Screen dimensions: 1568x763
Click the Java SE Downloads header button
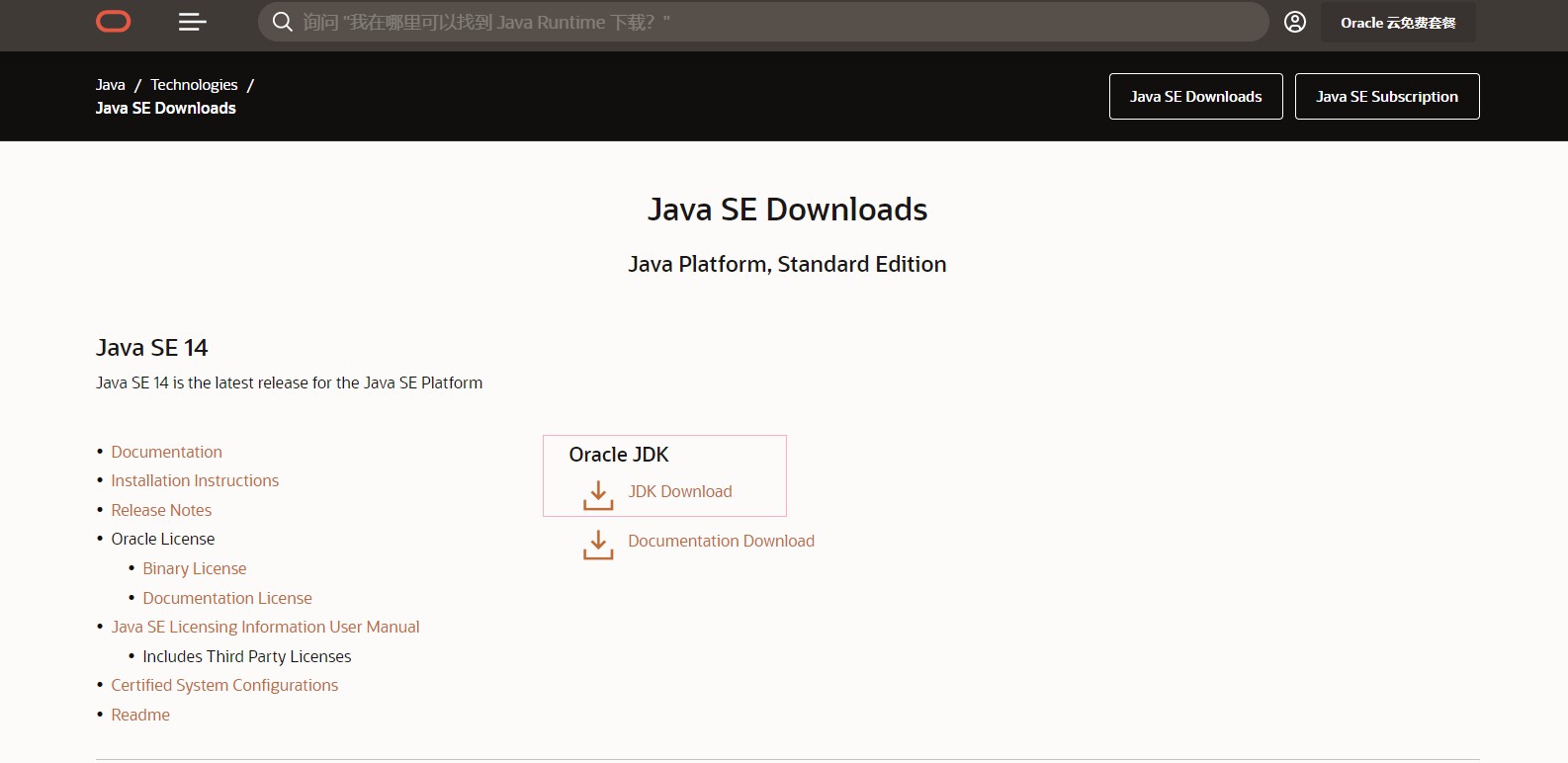tap(1195, 97)
